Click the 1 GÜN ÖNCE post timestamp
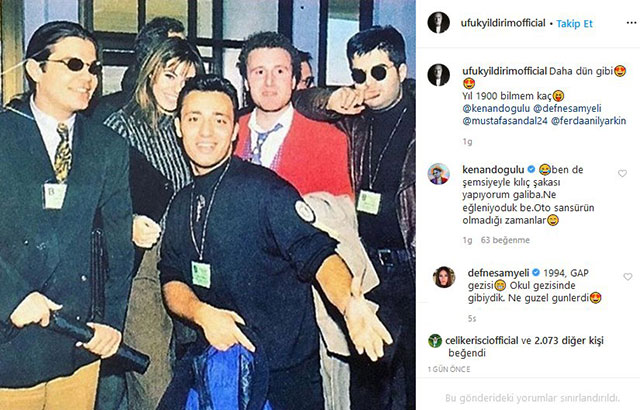640x410 pixels. point(449,369)
